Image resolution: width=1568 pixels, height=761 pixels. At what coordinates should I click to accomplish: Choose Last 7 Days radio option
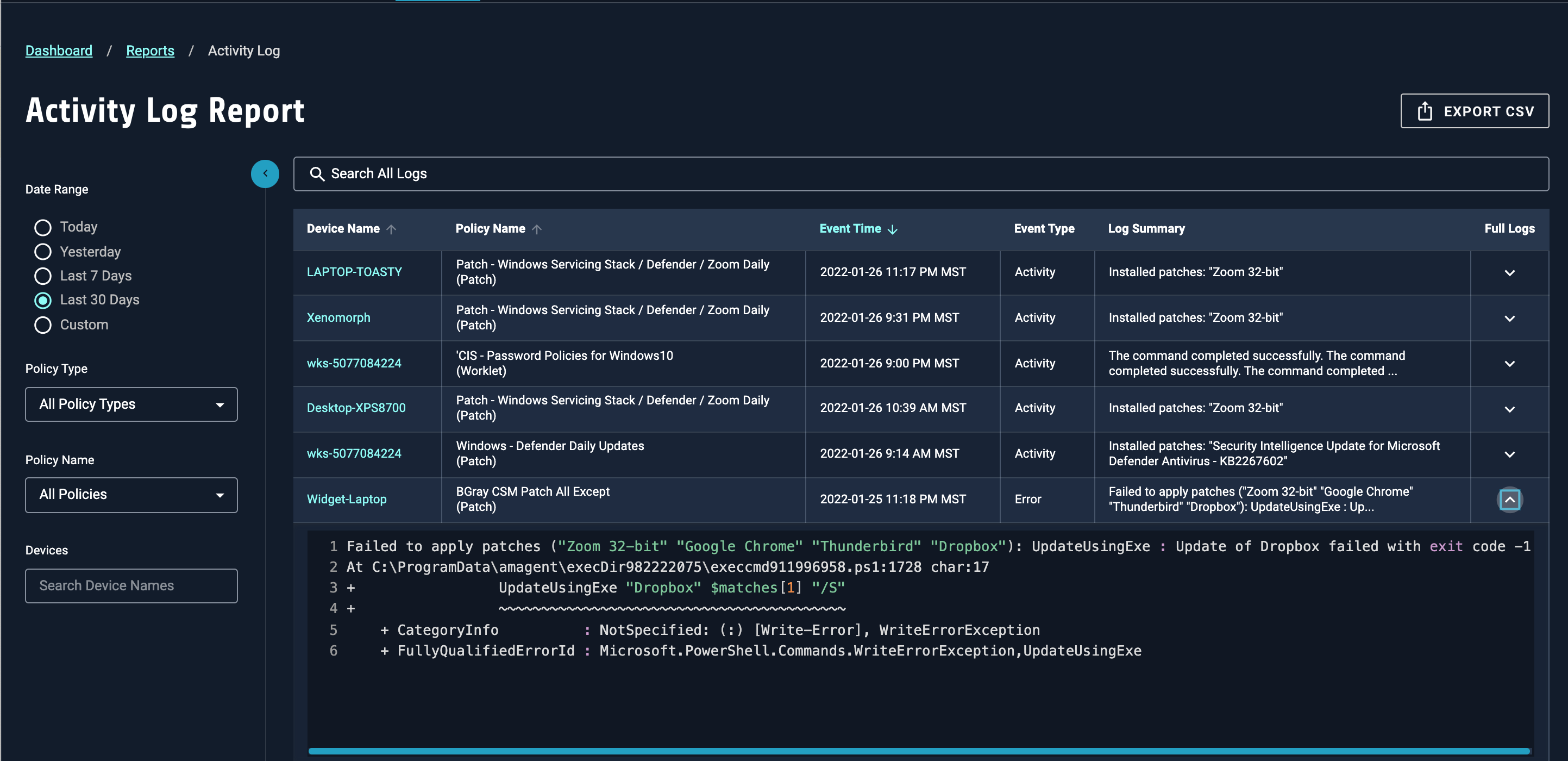42,276
